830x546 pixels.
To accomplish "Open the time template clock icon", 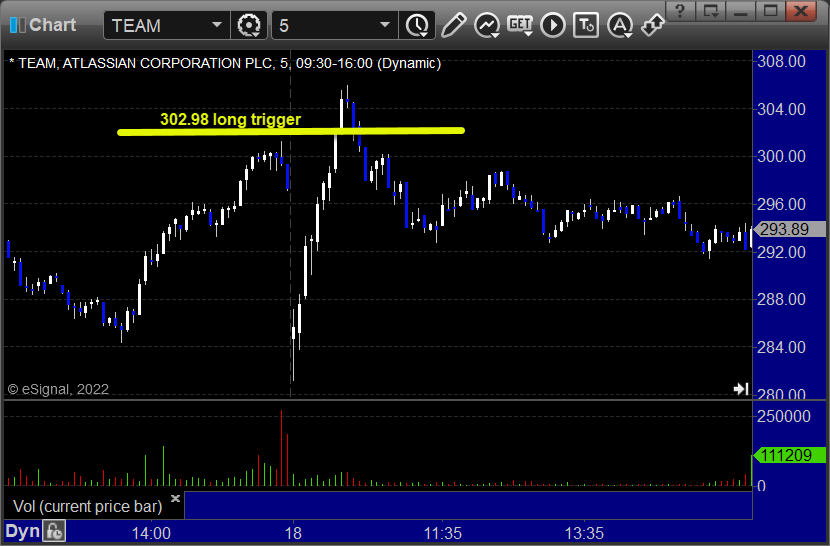I will point(418,25).
